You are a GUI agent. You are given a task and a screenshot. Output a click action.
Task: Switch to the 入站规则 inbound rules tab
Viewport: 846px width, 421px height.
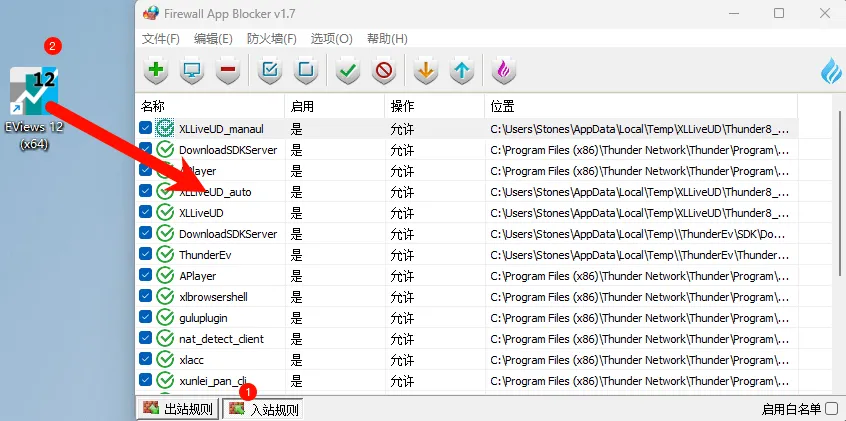[x=263, y=409]
